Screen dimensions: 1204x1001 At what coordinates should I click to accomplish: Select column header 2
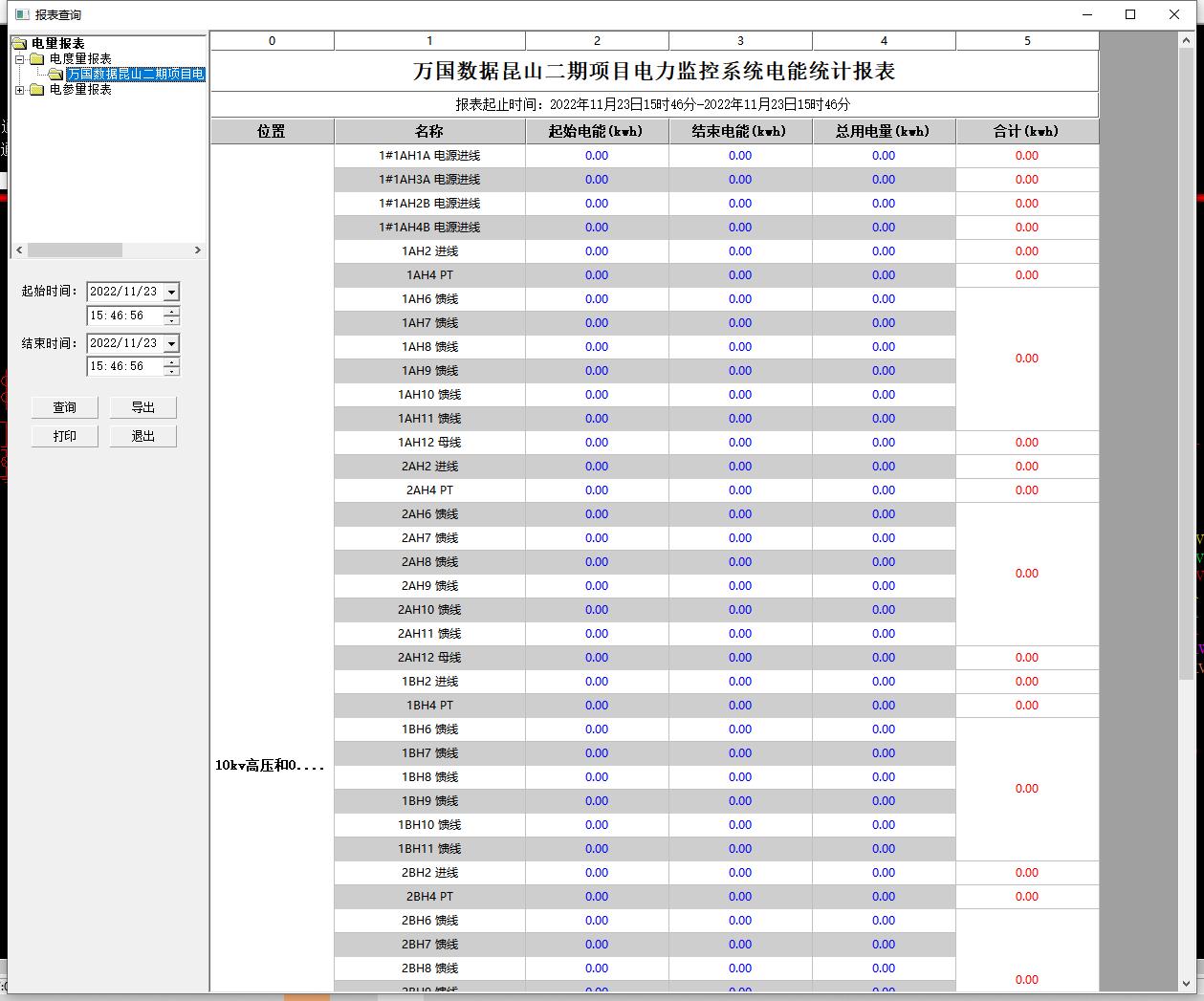[x=598, y=41]
